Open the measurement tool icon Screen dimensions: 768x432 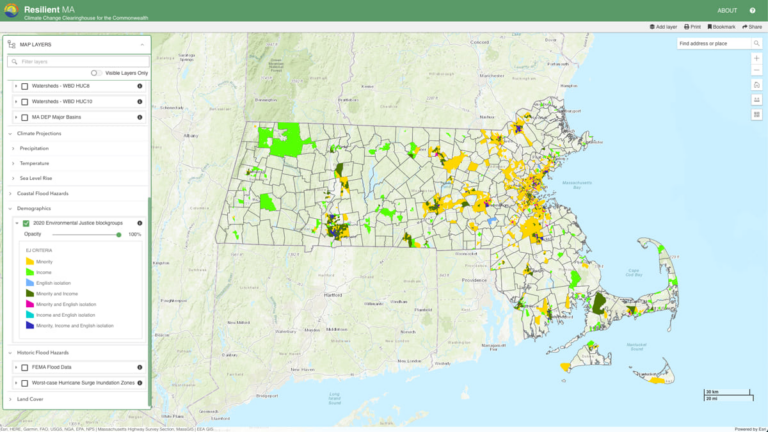pos(756,99)
